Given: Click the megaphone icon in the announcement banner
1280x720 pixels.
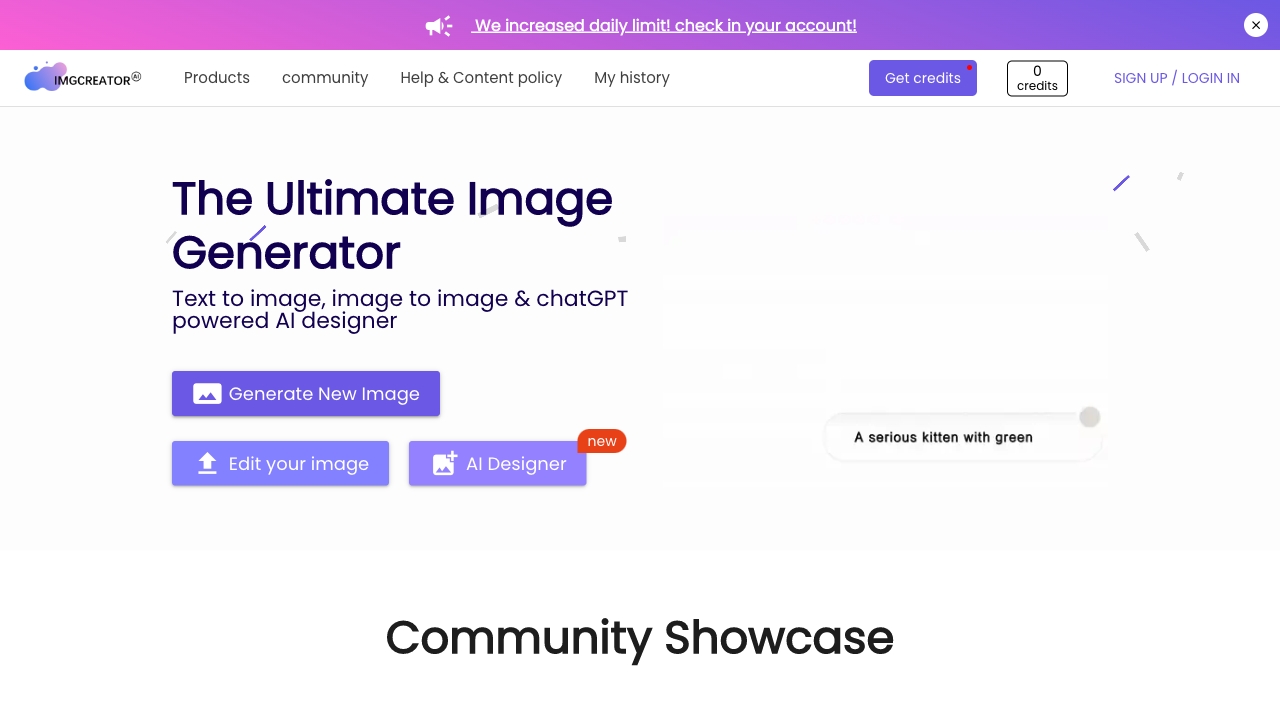Looking at the screenshot, I should (x=438, y=26).
